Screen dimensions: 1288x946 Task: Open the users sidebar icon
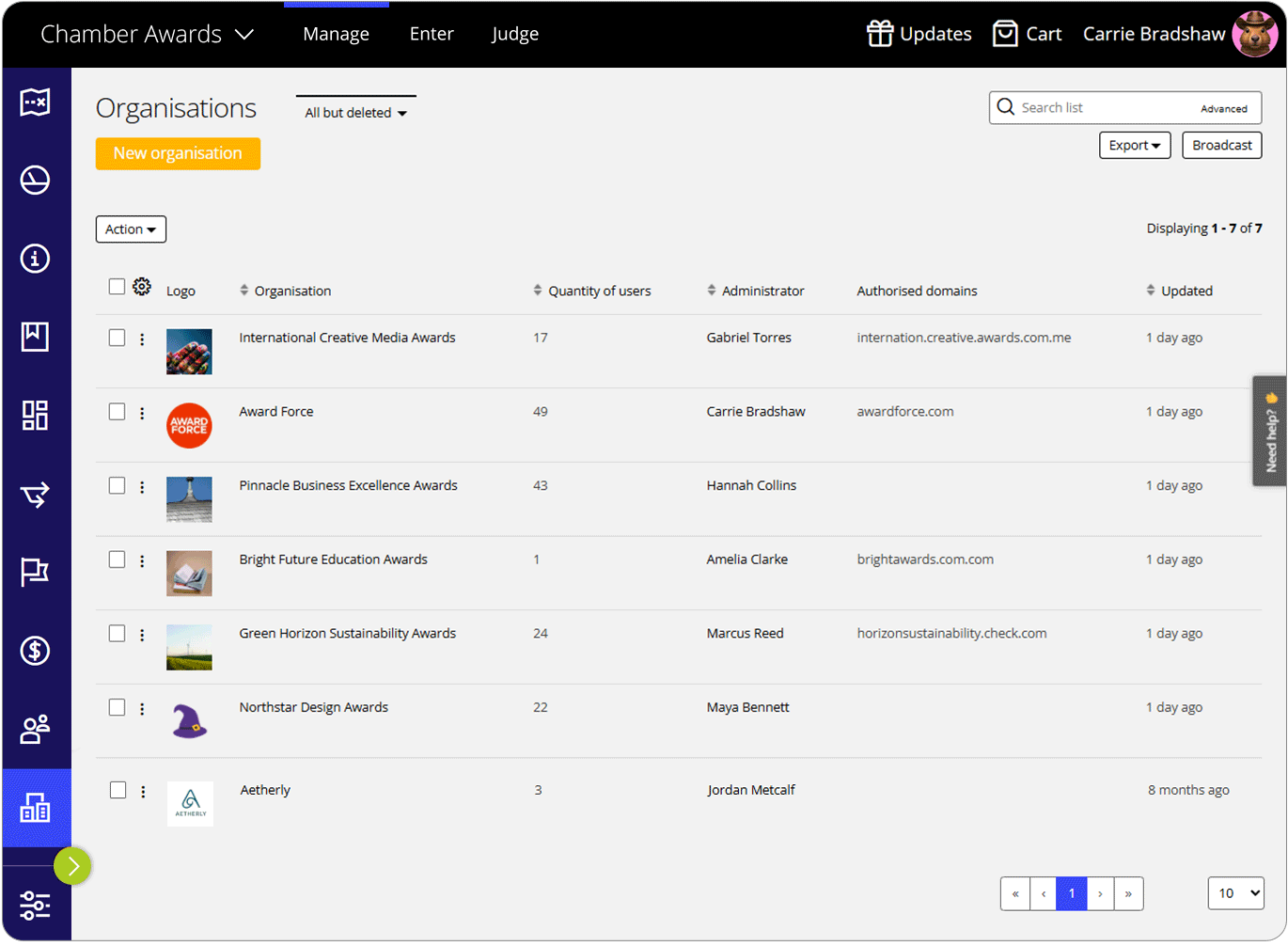click(x=36, y=729)
